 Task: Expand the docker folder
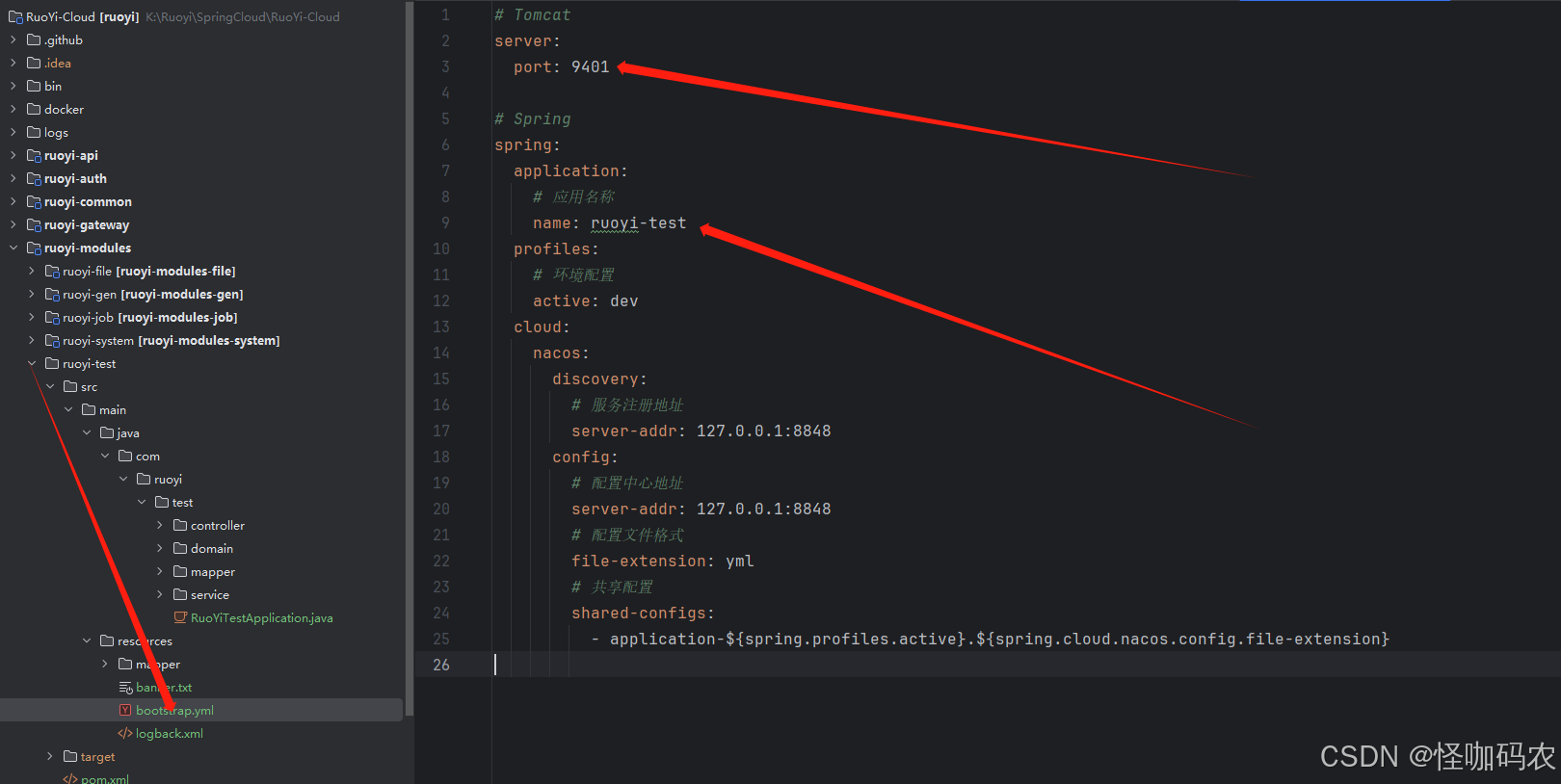[x=13, y=109]
